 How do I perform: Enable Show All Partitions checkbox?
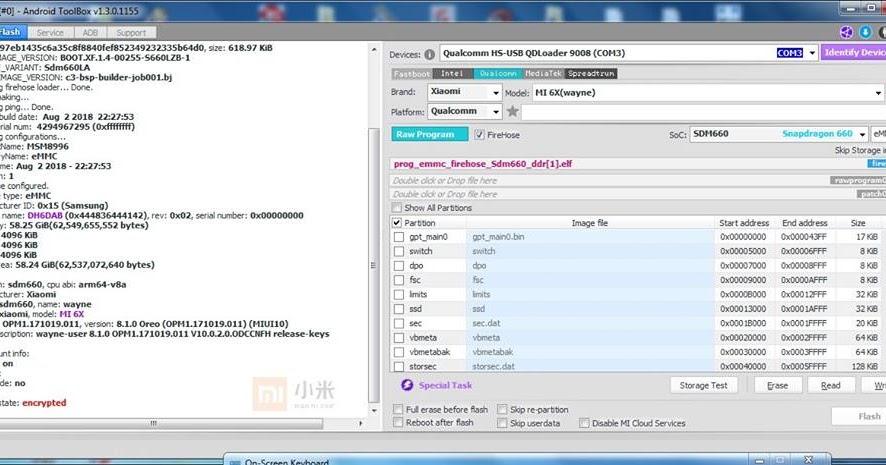[397, 208]
